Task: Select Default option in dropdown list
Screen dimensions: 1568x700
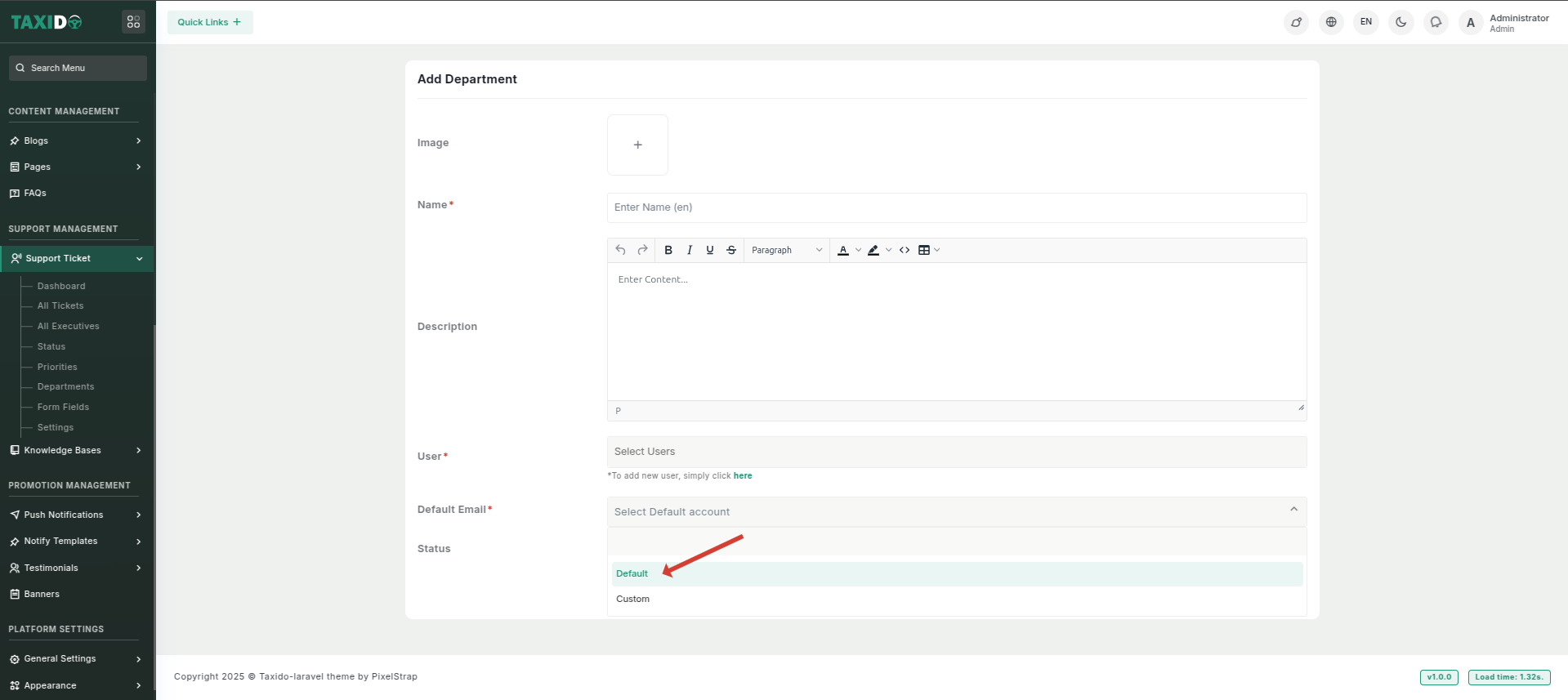Action: tap(632, 573)
